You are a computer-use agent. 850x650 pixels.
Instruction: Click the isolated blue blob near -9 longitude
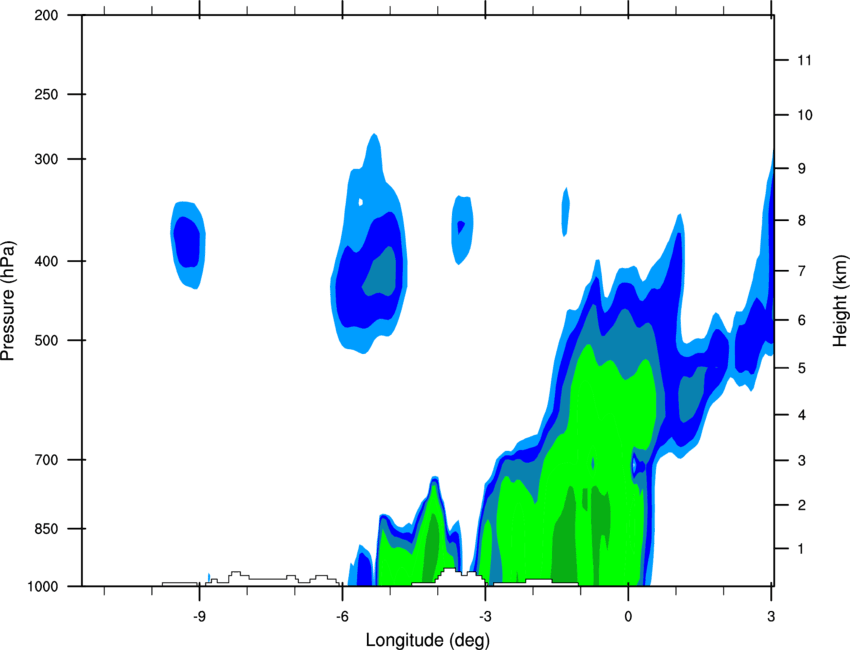188,244
